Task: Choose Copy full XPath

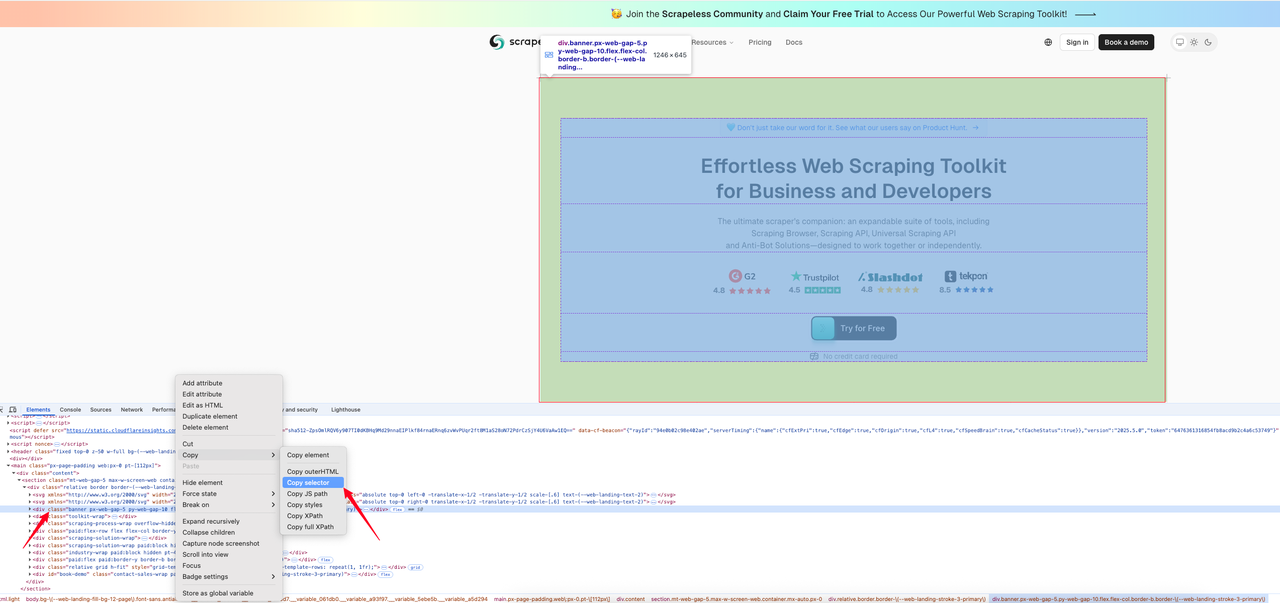Action: click(311, 526)
